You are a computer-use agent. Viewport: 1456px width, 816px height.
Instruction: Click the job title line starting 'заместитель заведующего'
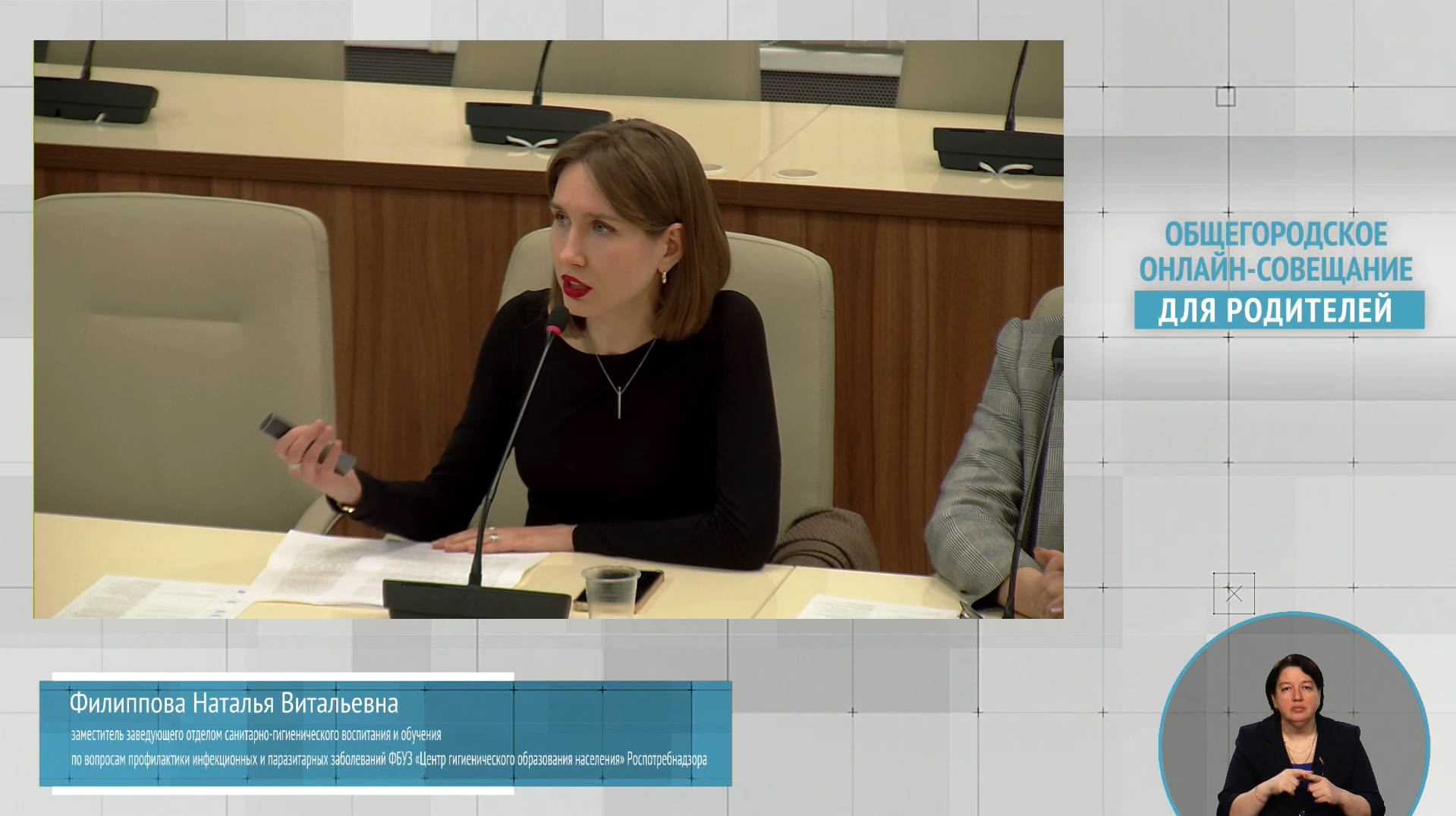256,735
